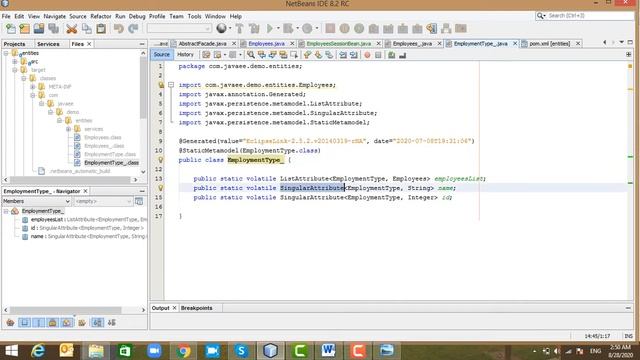
Task: Click the Paste clipboard icon
Action: [101, 29]
